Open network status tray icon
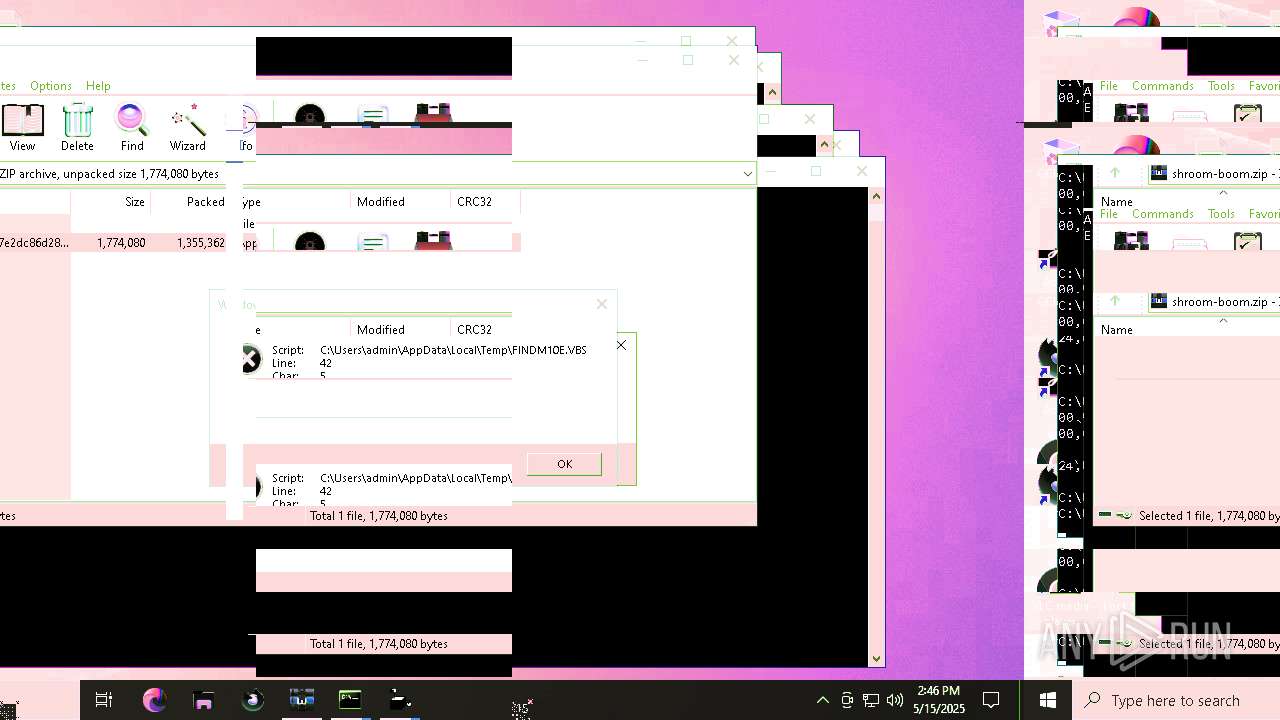This screenshot has height=720, width=1280. [x=871, y=700]
